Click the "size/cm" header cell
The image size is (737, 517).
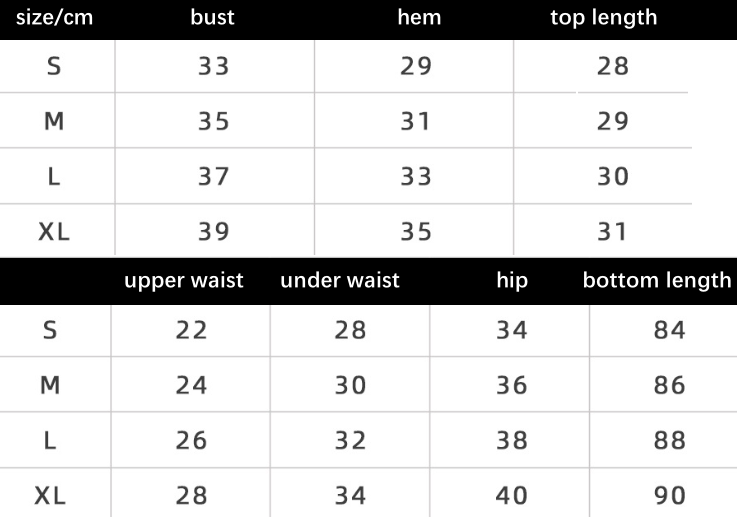click(54, 17)
